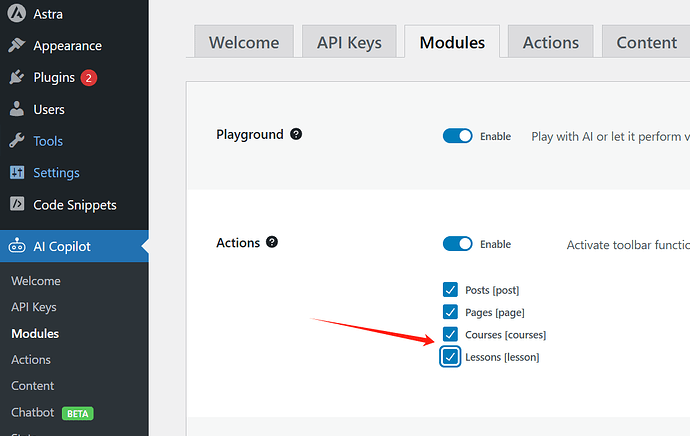The height and width of the screenshot is (436, 690).
Task: Uncheck the Courses [courses] checkbox
Action: coord(450,334)
